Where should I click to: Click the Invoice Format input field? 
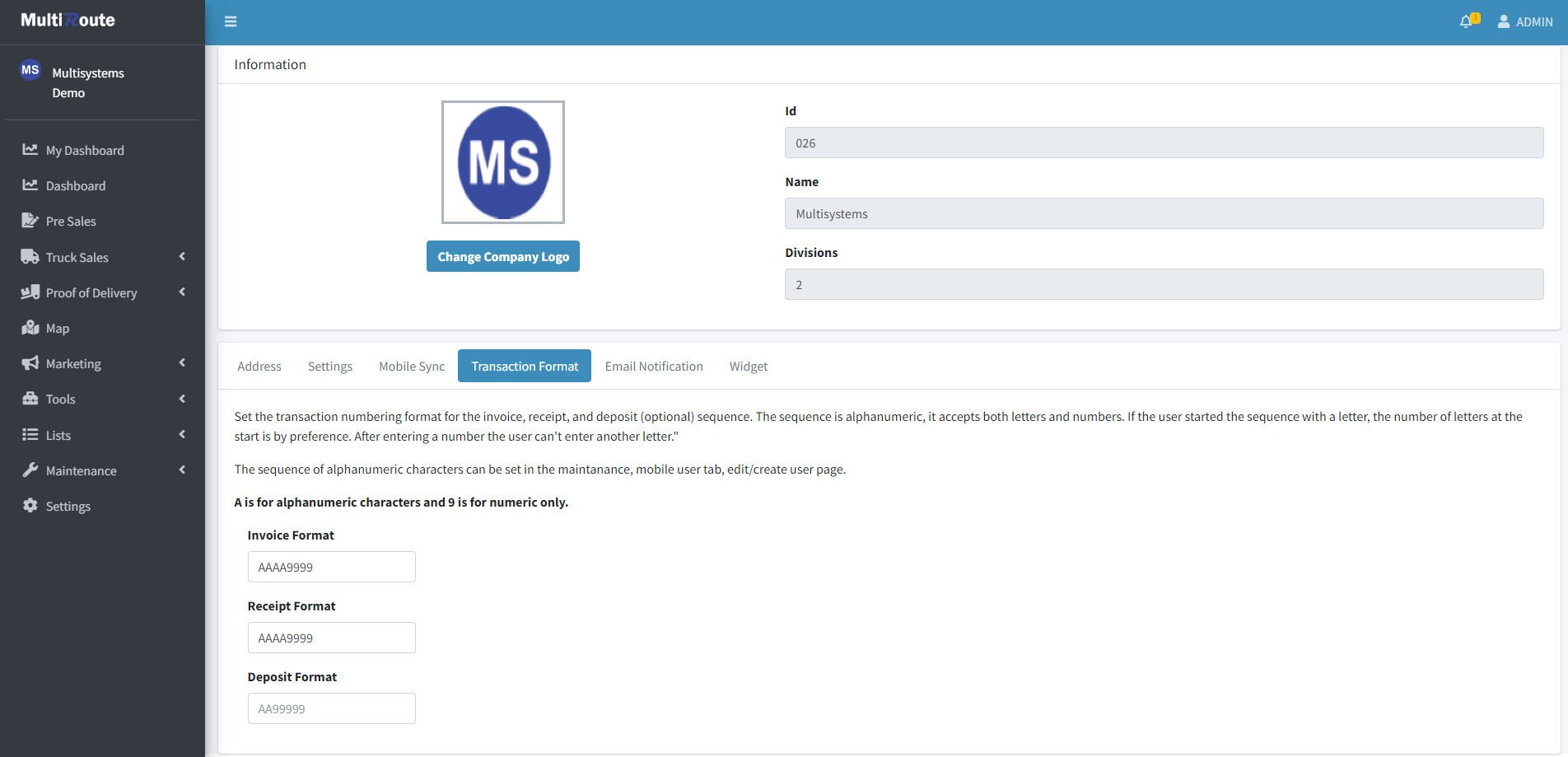pyautogui.click(x=332, y=567)
